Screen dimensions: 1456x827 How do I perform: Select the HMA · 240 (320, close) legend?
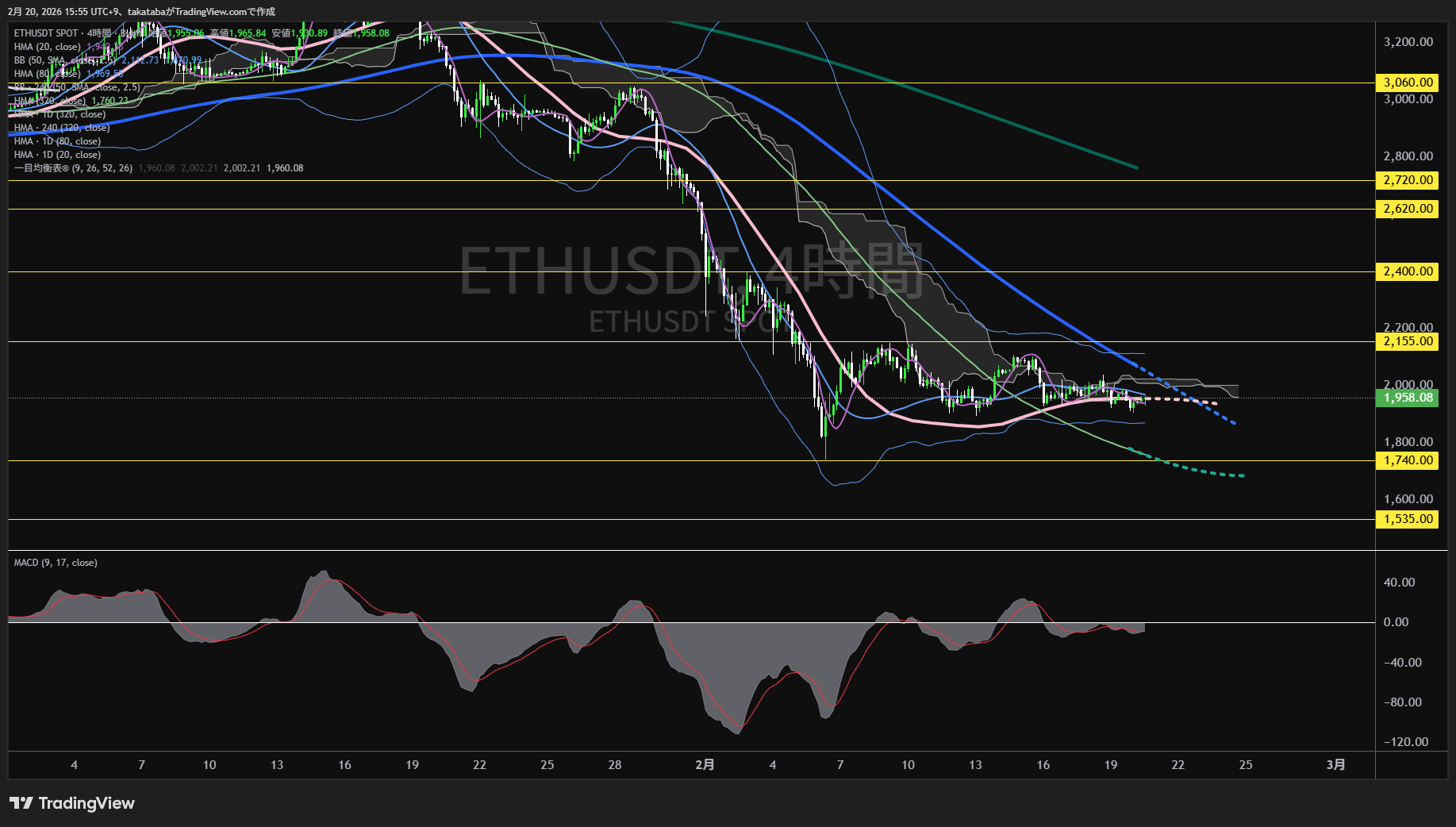click(x=62, y=128)
